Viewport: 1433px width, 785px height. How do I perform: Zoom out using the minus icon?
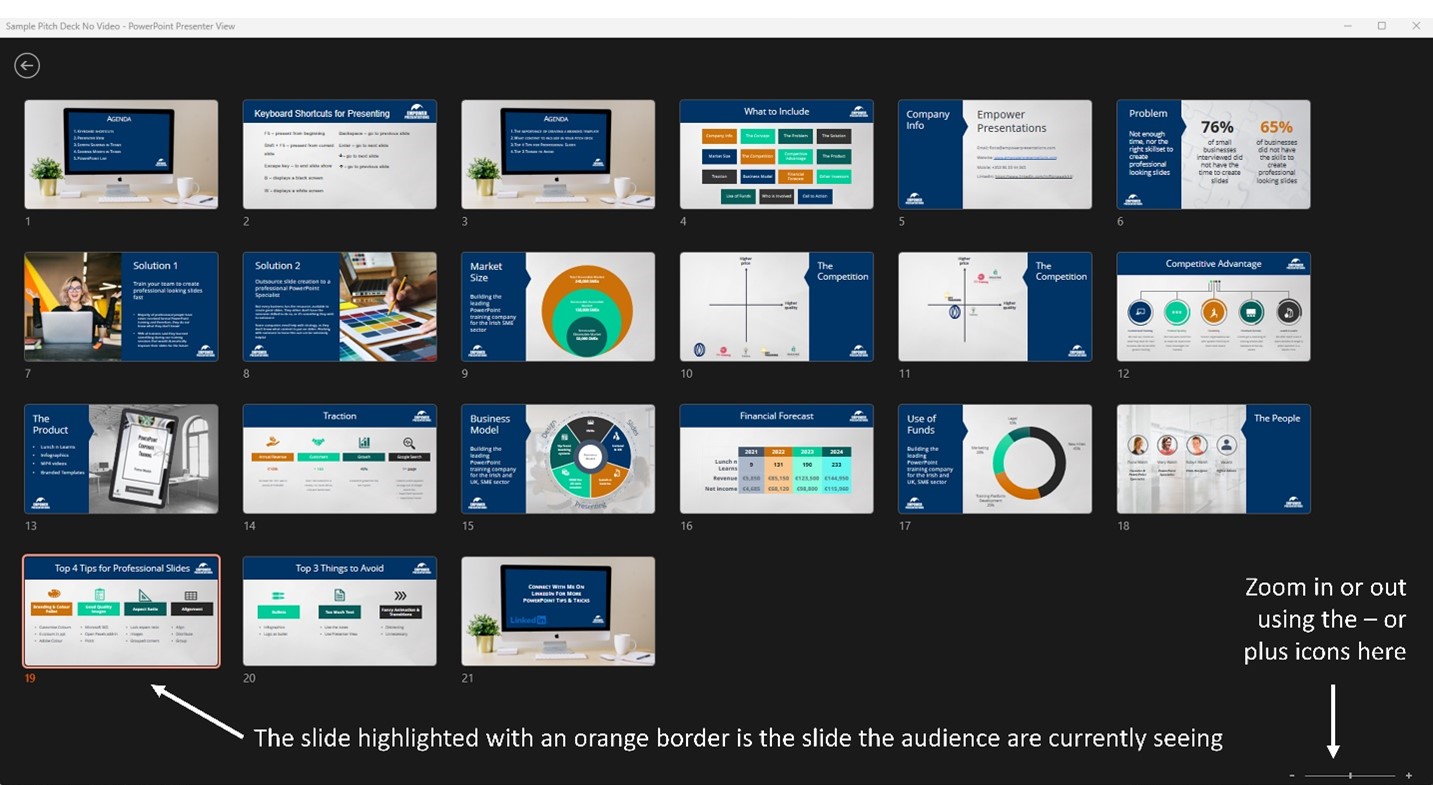pyautogui.click(x=1291, y=775)
